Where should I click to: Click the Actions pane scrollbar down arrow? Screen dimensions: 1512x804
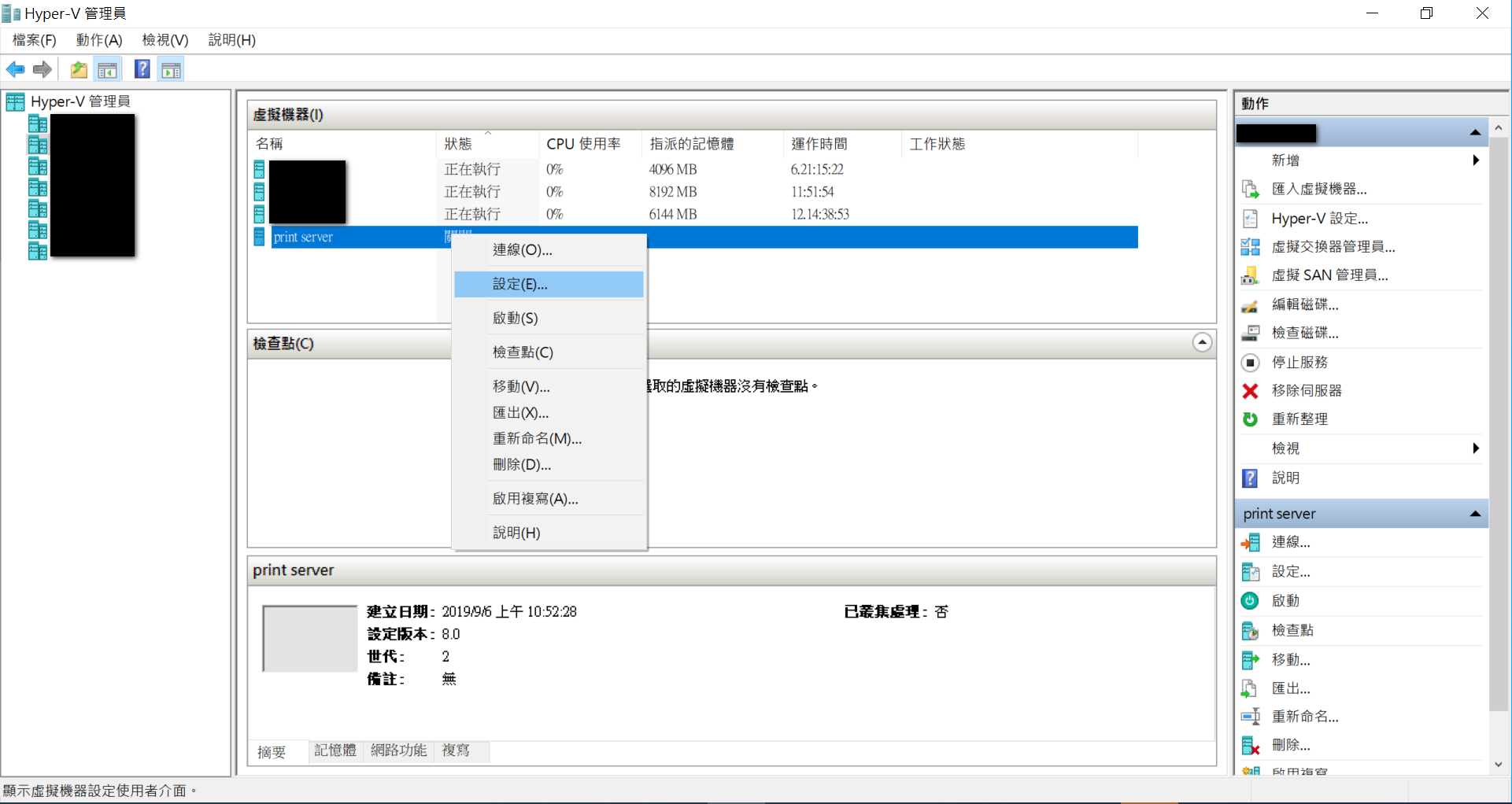pyautogui.click(x=1498, y=764)
